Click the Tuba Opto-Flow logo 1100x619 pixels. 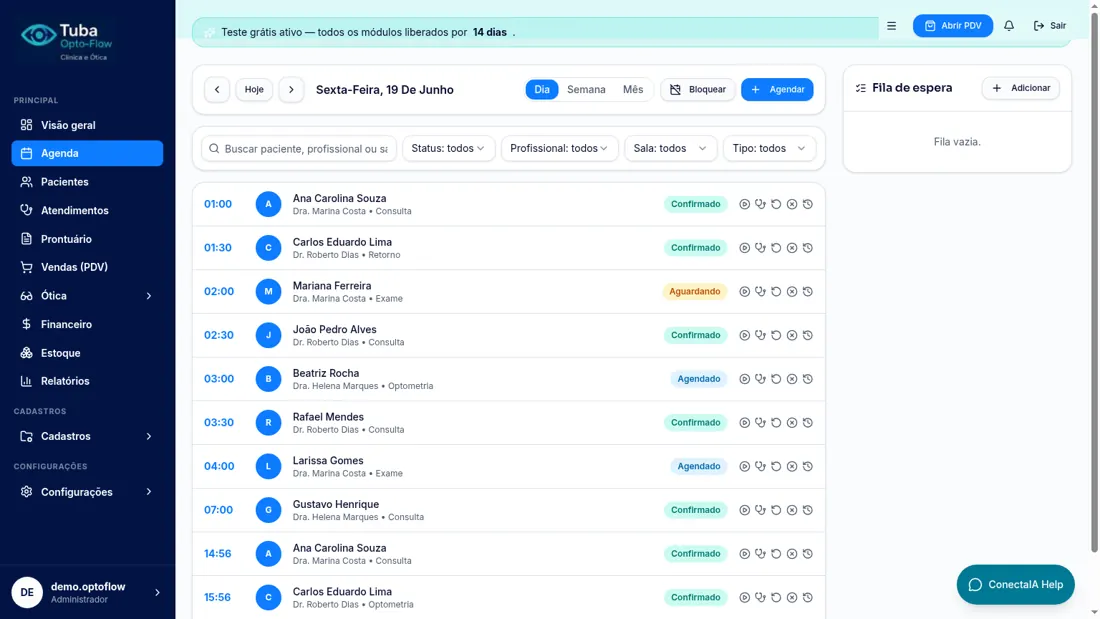coord(66,41)
